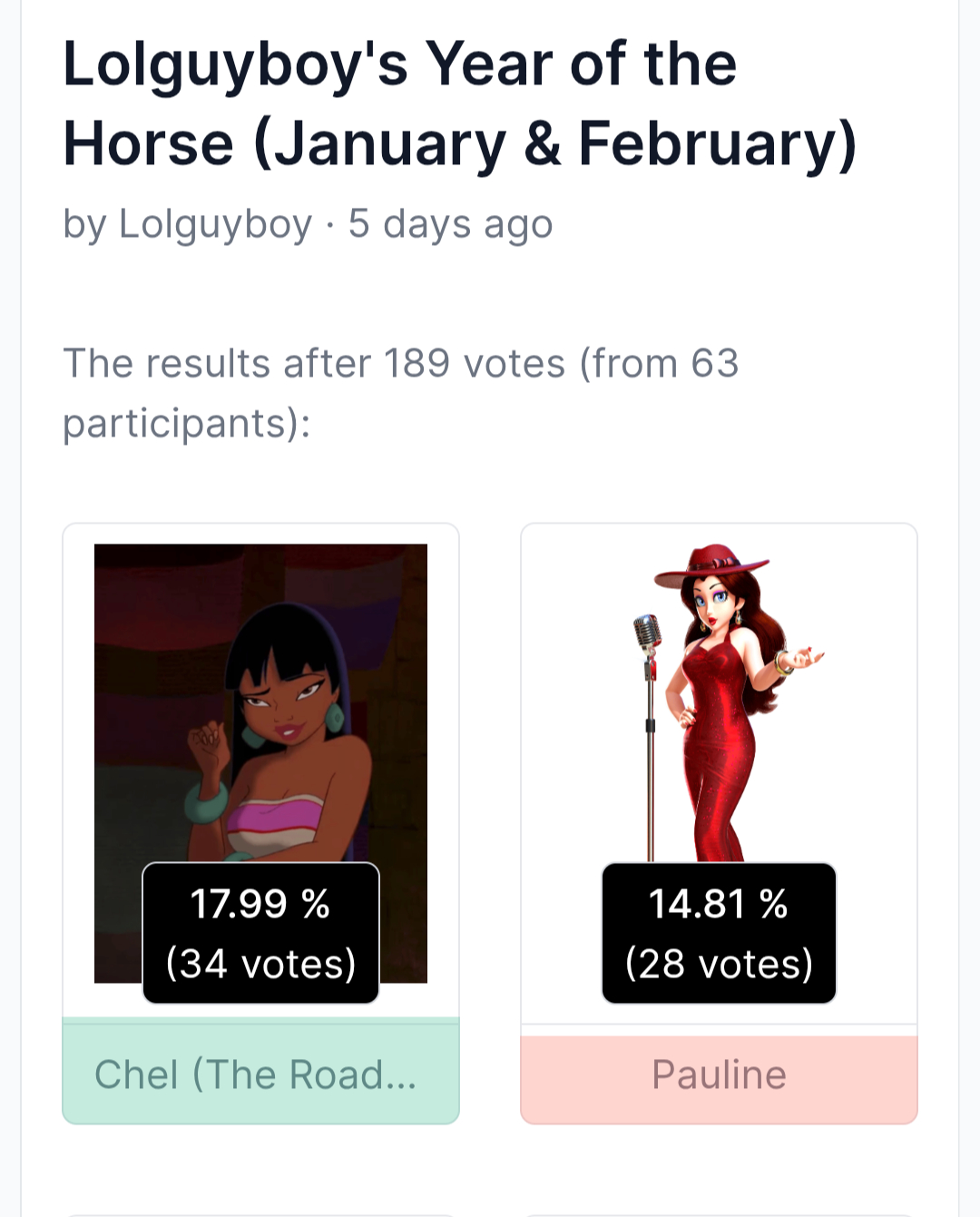The height and width of the screenshot is (1217, 980).
Task: Click the '(28 votes)' count text
Action: (x=719, y=964)
